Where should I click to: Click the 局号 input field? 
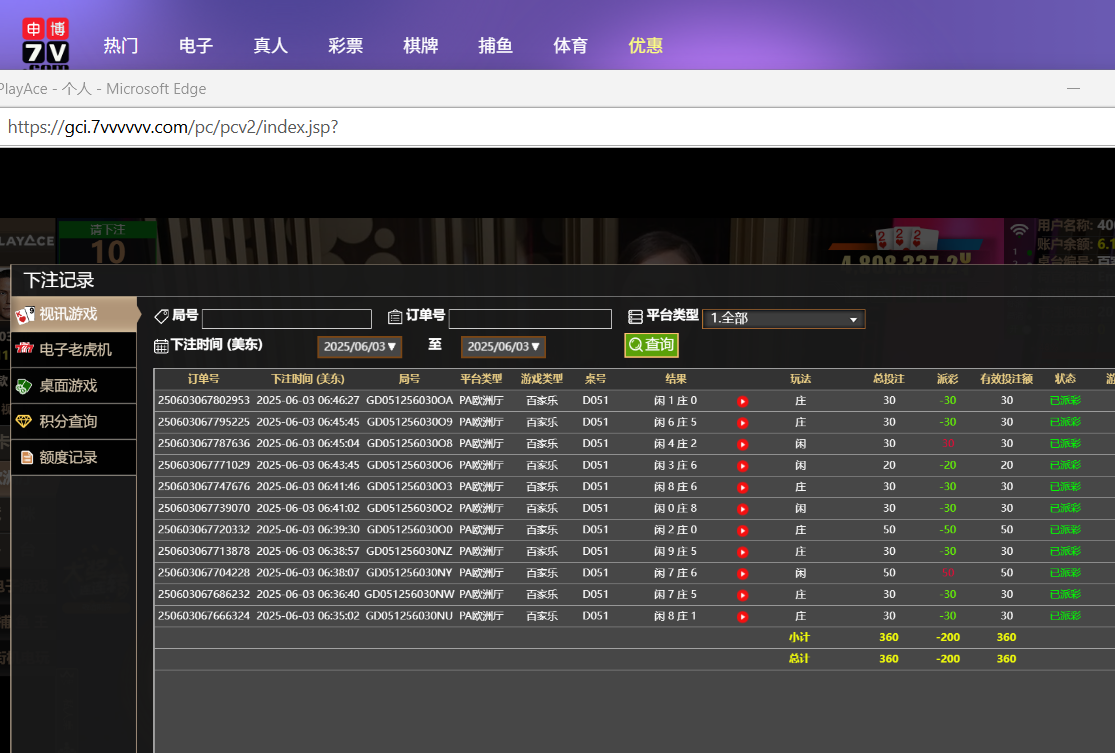(x=286, y=319)
